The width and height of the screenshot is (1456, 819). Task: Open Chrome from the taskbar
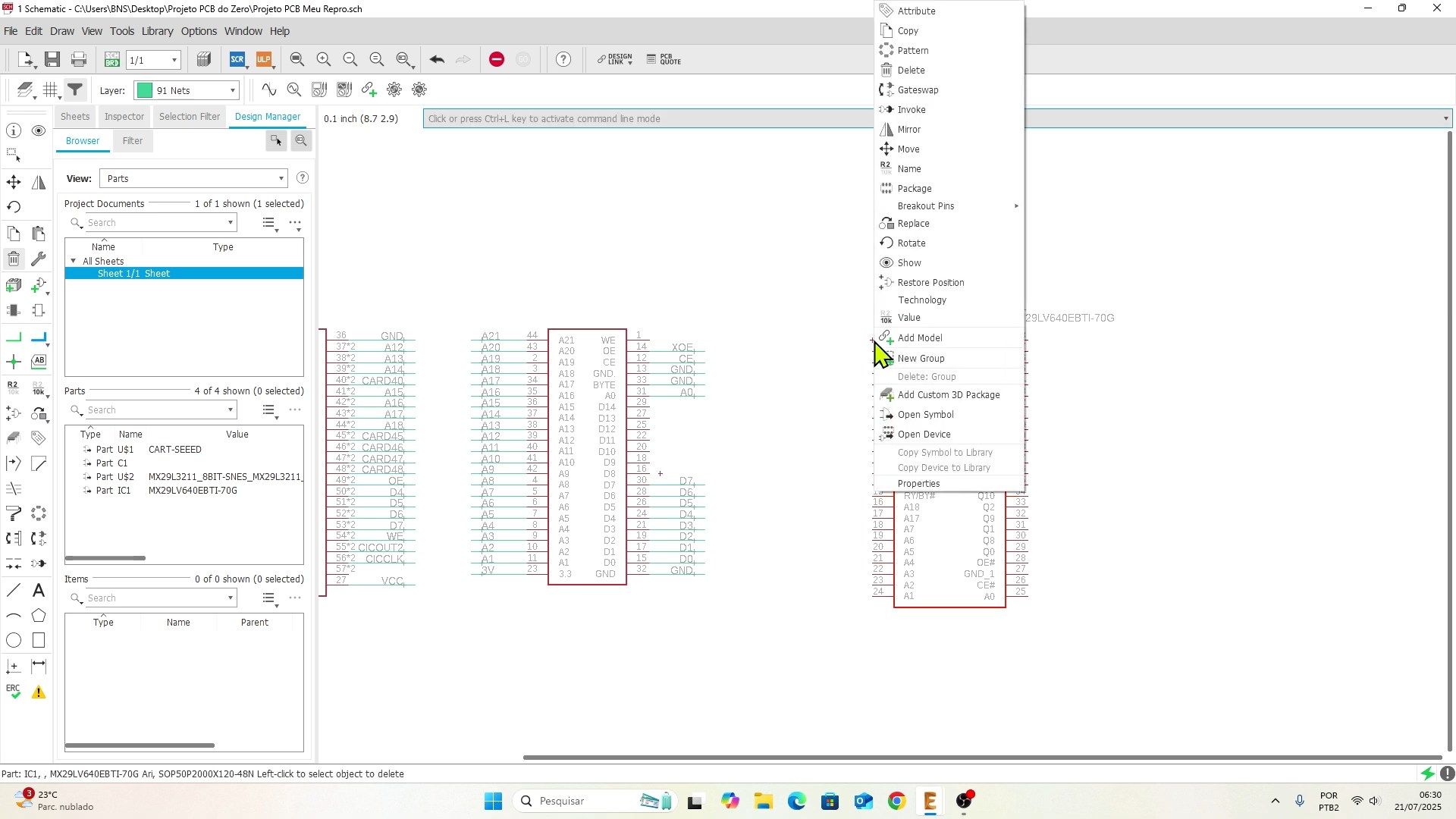click(x=896, y=802)
